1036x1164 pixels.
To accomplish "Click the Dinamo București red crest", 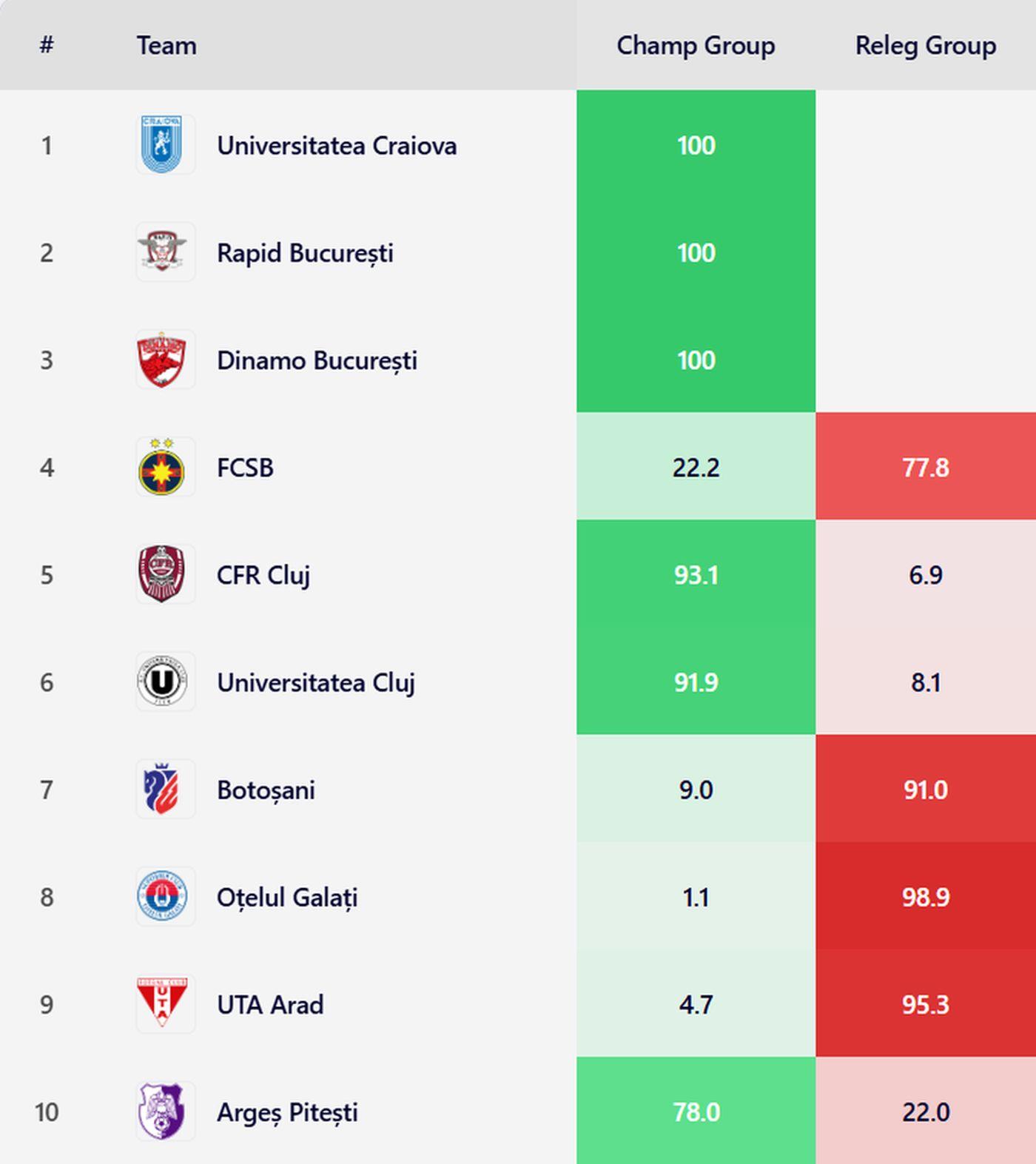I will click(162, 360).
